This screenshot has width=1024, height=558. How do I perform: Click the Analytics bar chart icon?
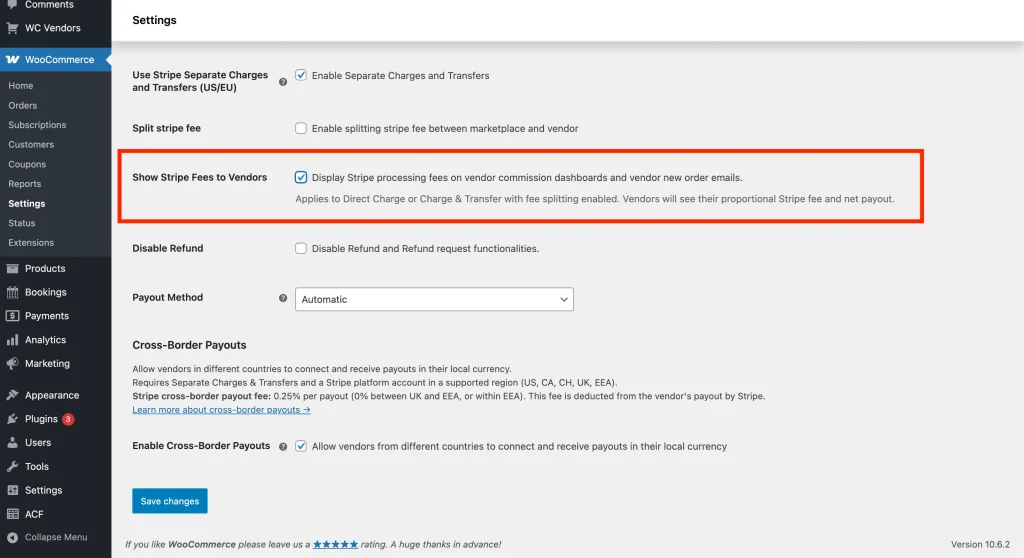[12, 340]
